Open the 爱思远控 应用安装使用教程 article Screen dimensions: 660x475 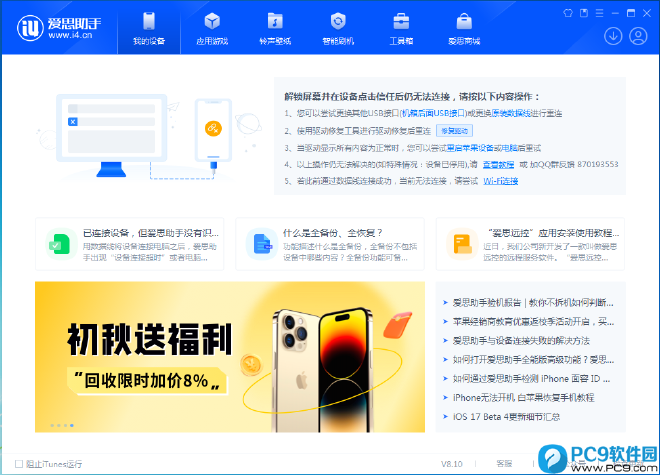pos(553,233)
